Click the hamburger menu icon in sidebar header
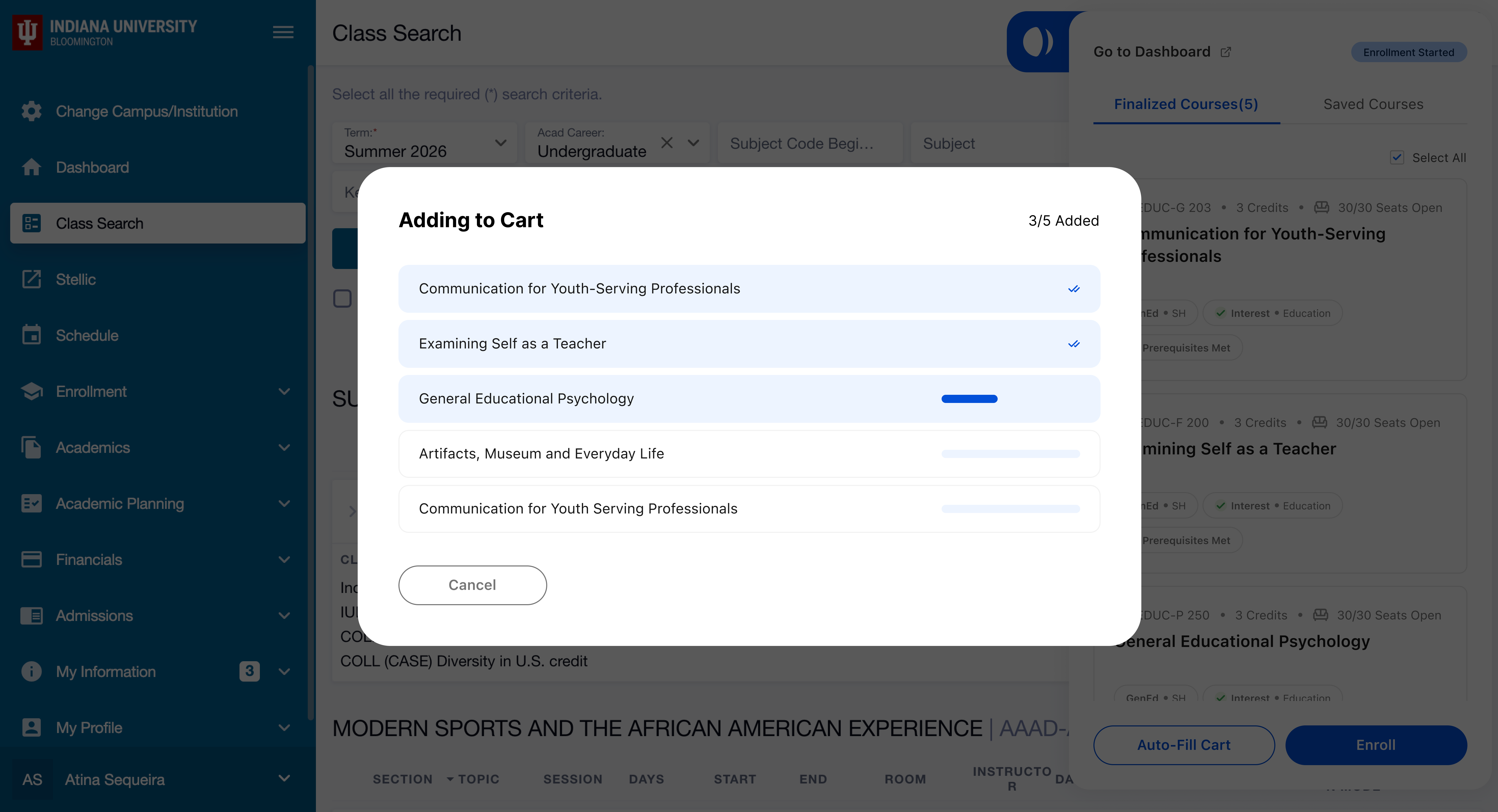1498x812 pixels. coord(283,33)
